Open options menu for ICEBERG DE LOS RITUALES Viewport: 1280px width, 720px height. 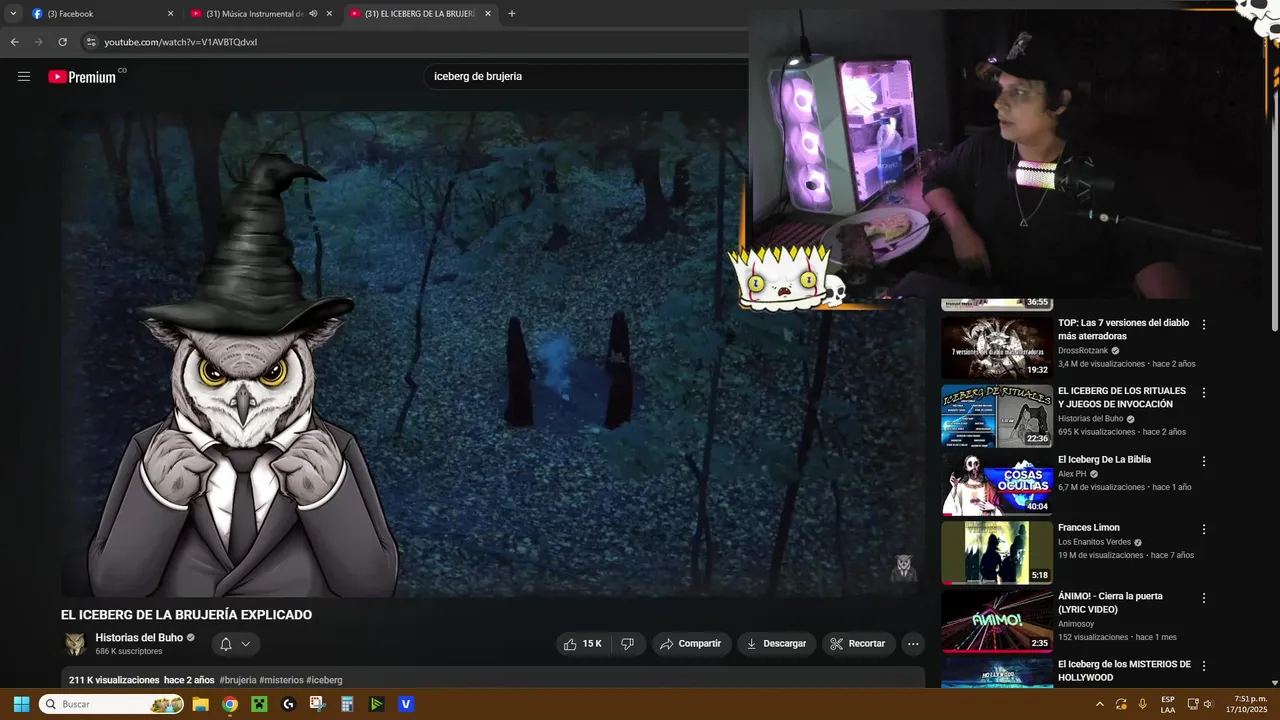(1204, 393)
